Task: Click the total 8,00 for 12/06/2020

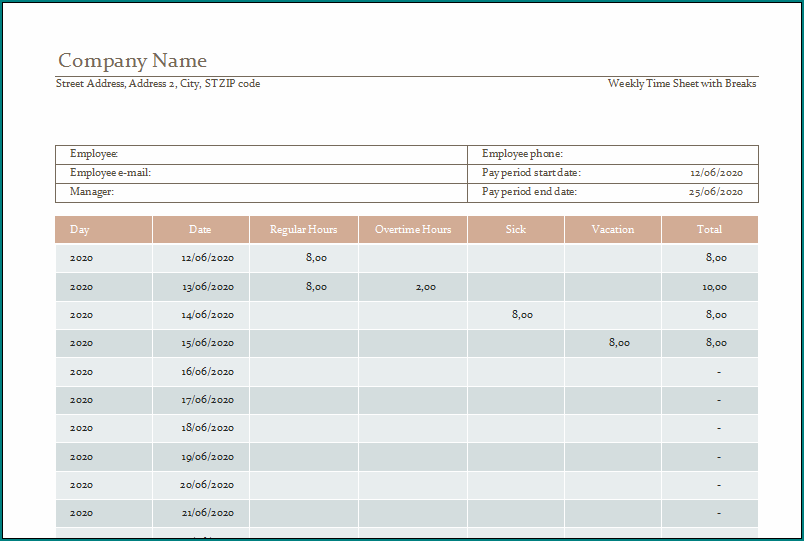Action: coord(710,258)
